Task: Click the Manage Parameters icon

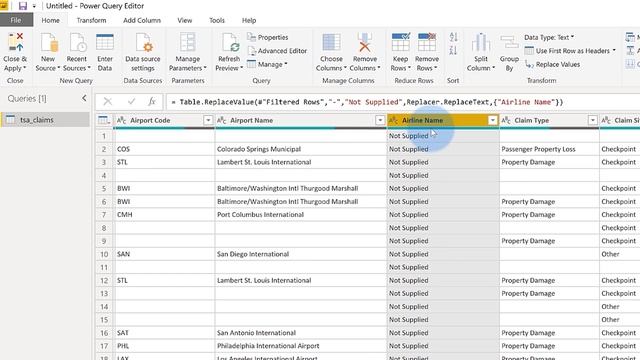Action: pyautogui.click(x=188, y=42)
